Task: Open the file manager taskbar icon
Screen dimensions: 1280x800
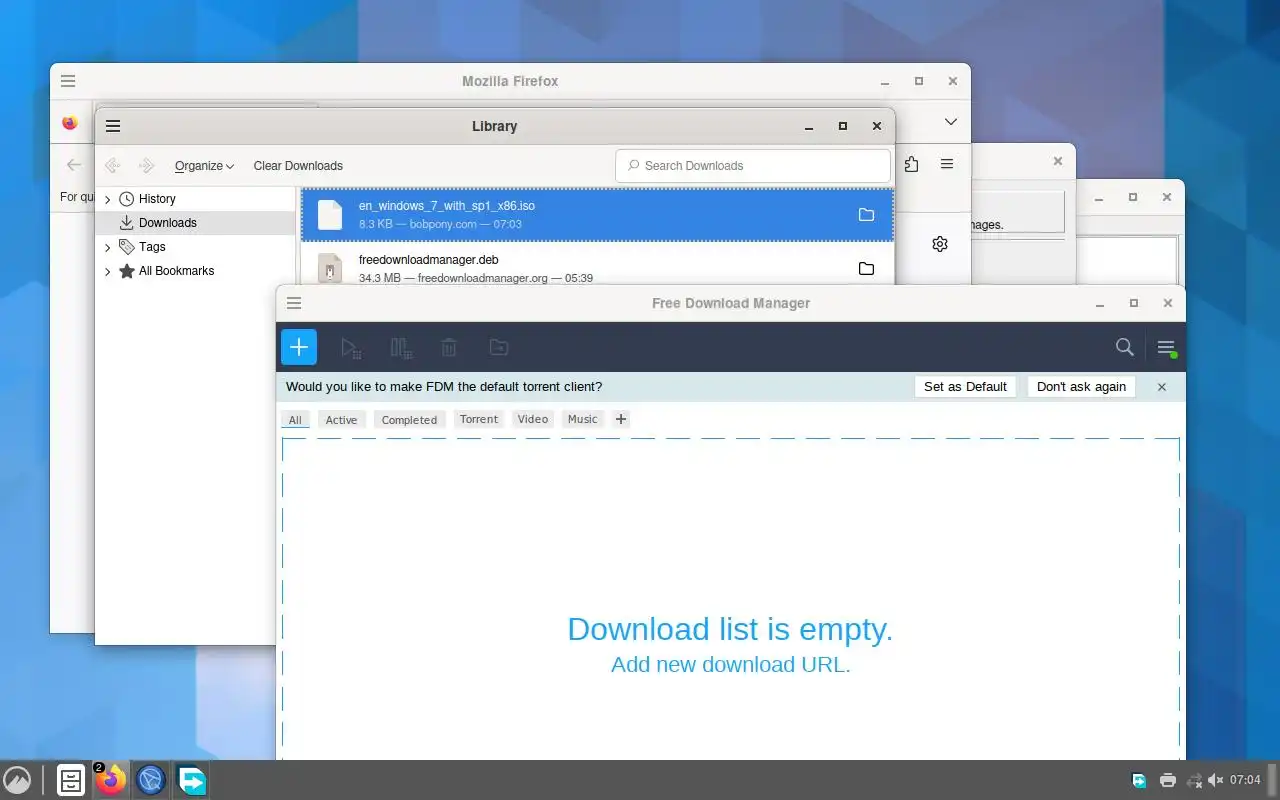Action: point(71,780)
